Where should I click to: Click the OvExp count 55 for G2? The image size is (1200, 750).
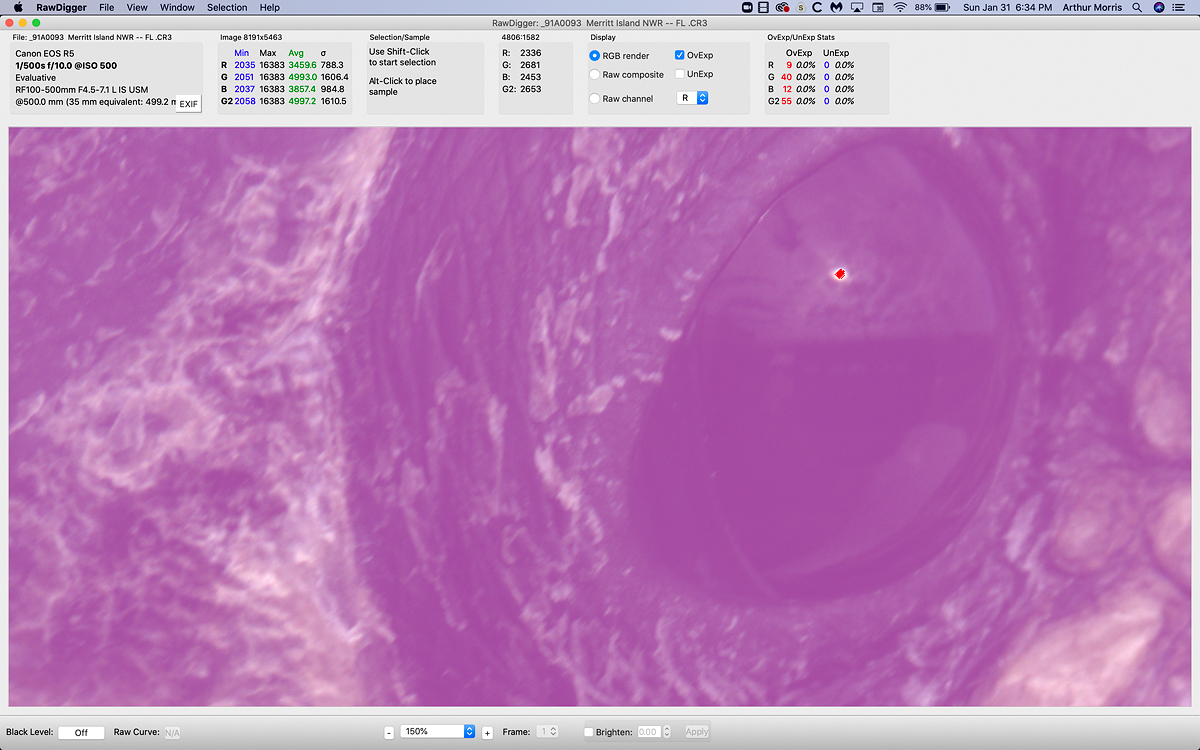point(786,101)
